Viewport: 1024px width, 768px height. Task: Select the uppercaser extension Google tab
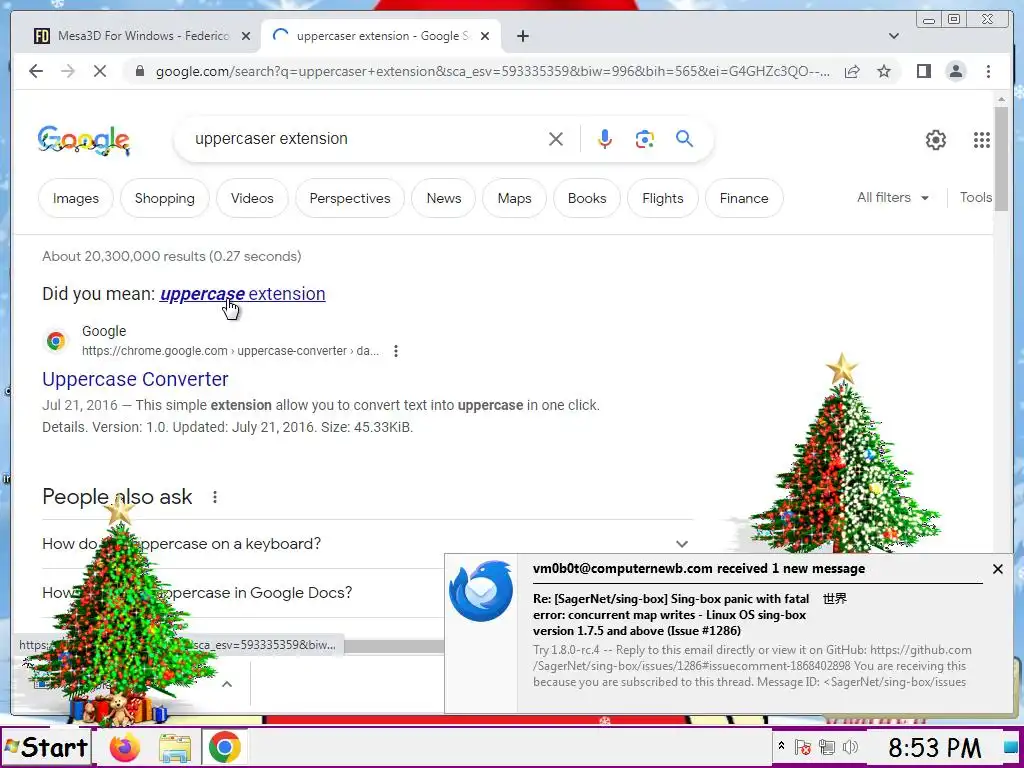click(381, 36)
